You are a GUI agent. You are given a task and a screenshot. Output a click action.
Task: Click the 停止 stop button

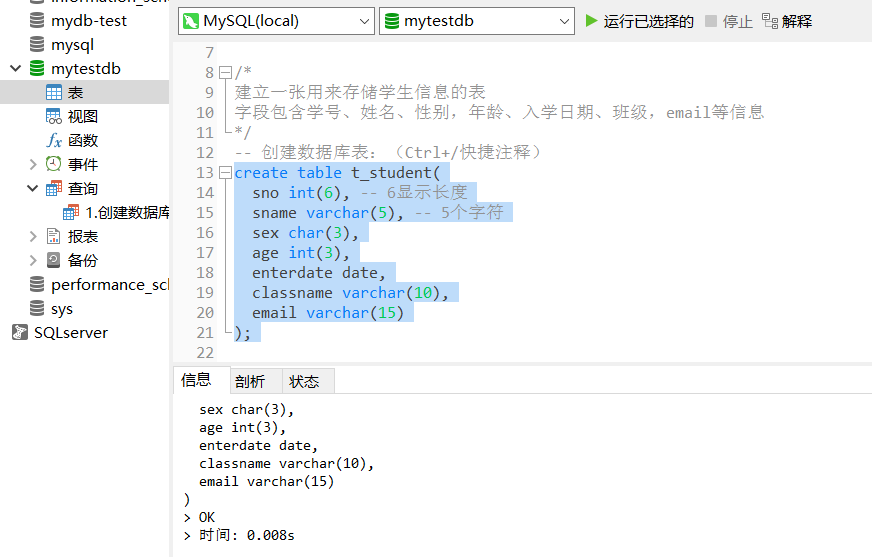(x=729, y=21)
